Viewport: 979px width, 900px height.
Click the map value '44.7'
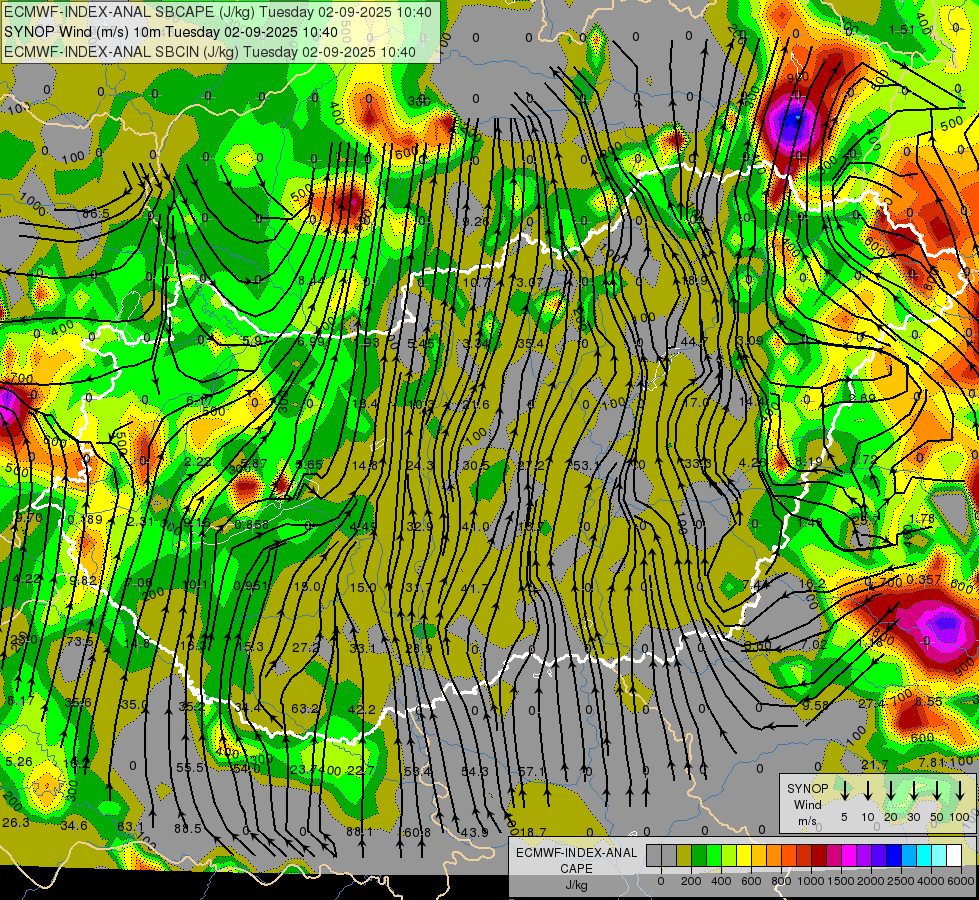[x=694, y=342]
